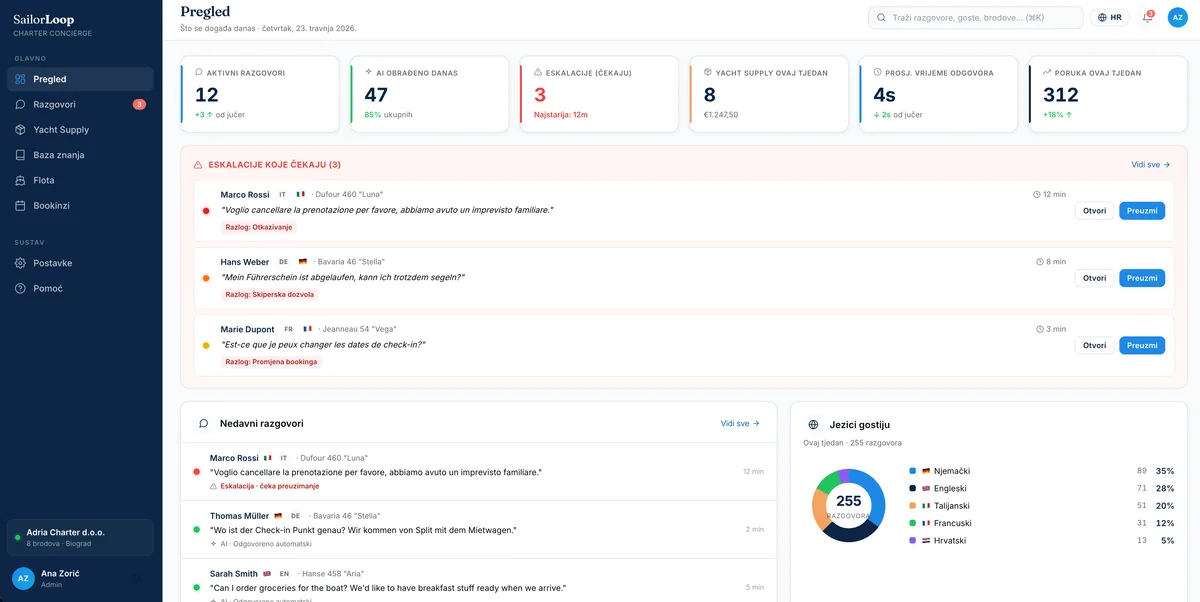
Task: Click the globe icon beside Jezici gostiju
Action: click(x=813, y=424)
